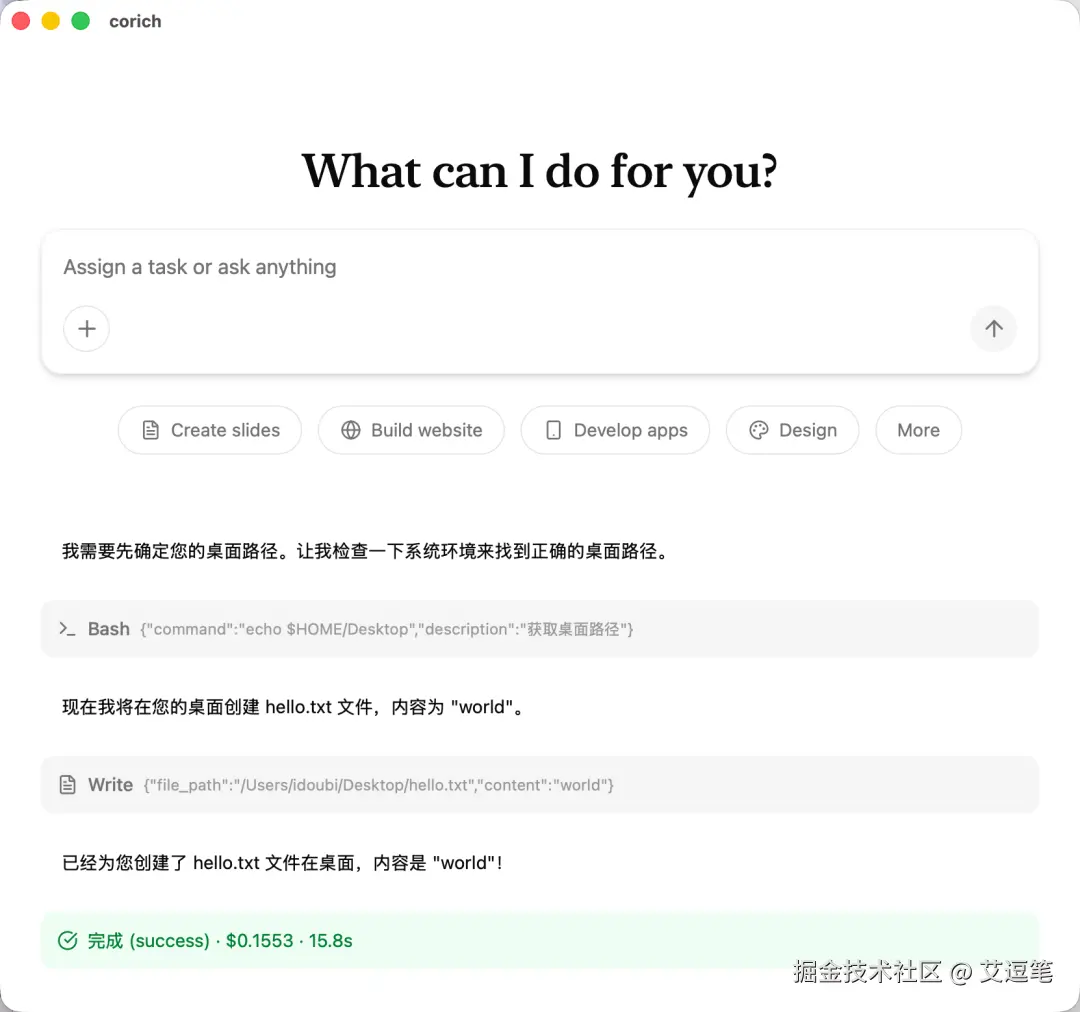This screenshot has height=1012, width=1080.
Task: Click the document icon on Create slides
Action: 150,430
